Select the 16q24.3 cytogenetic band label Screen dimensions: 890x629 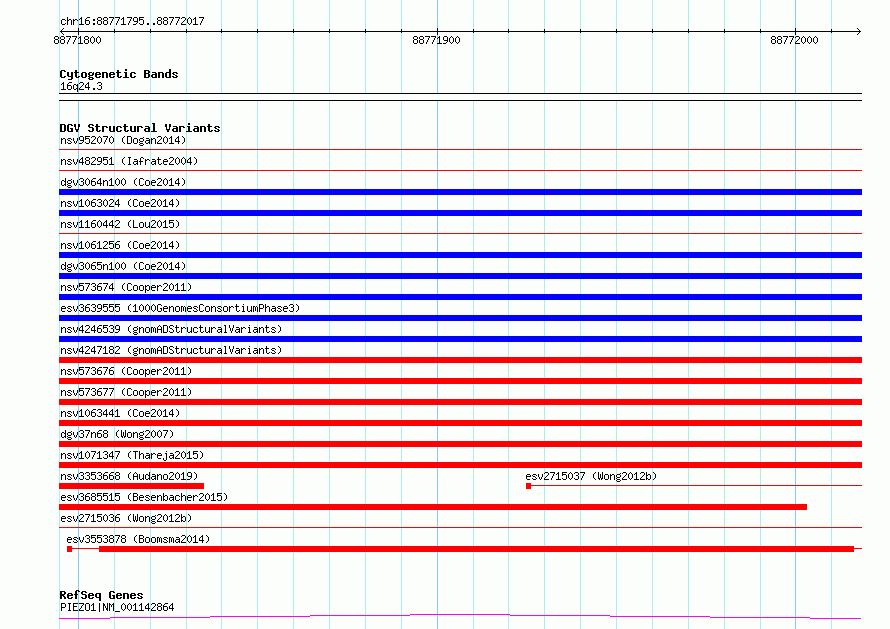81,86
